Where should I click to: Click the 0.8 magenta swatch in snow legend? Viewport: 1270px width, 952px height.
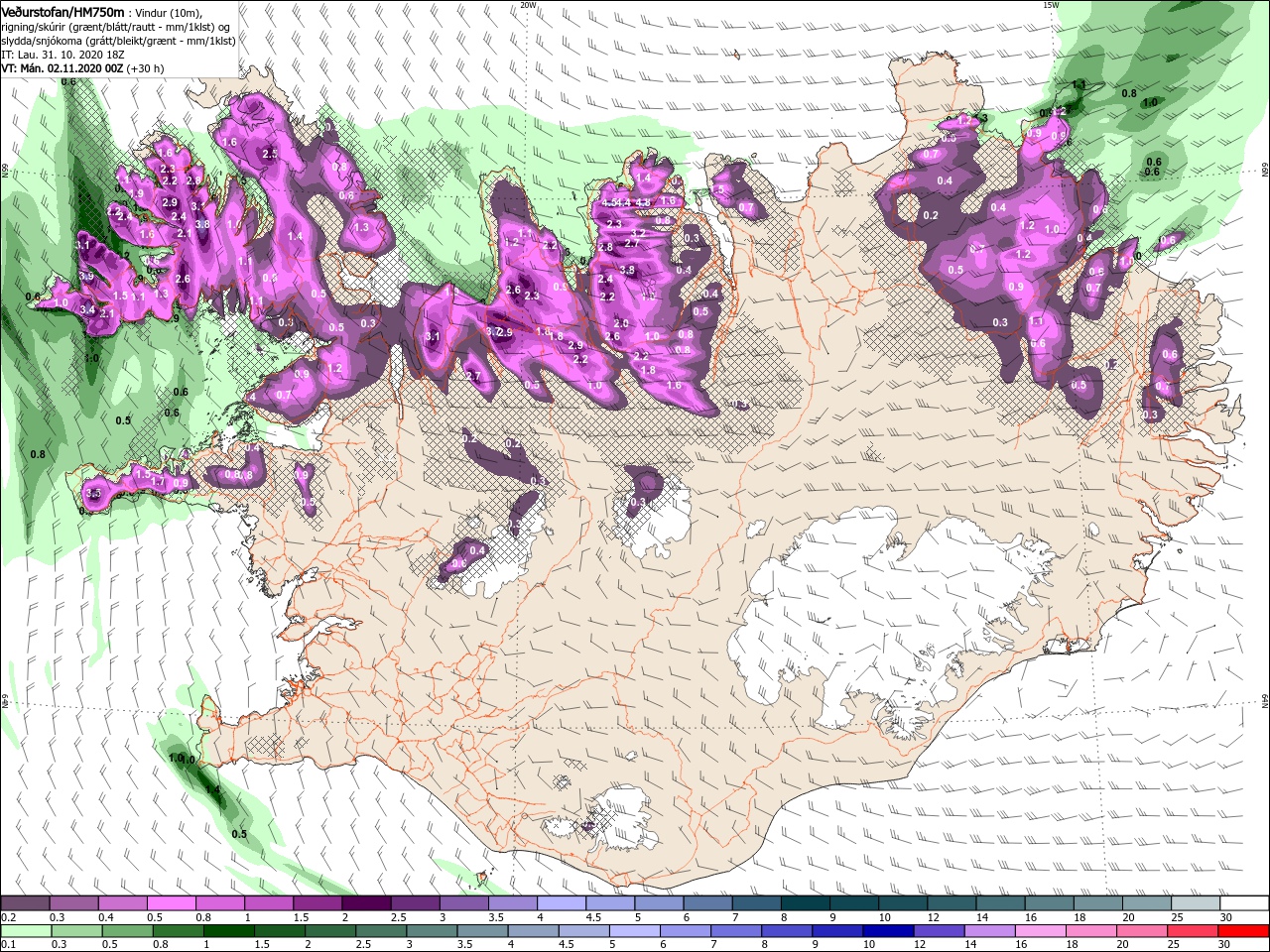(x=220, y=903)
